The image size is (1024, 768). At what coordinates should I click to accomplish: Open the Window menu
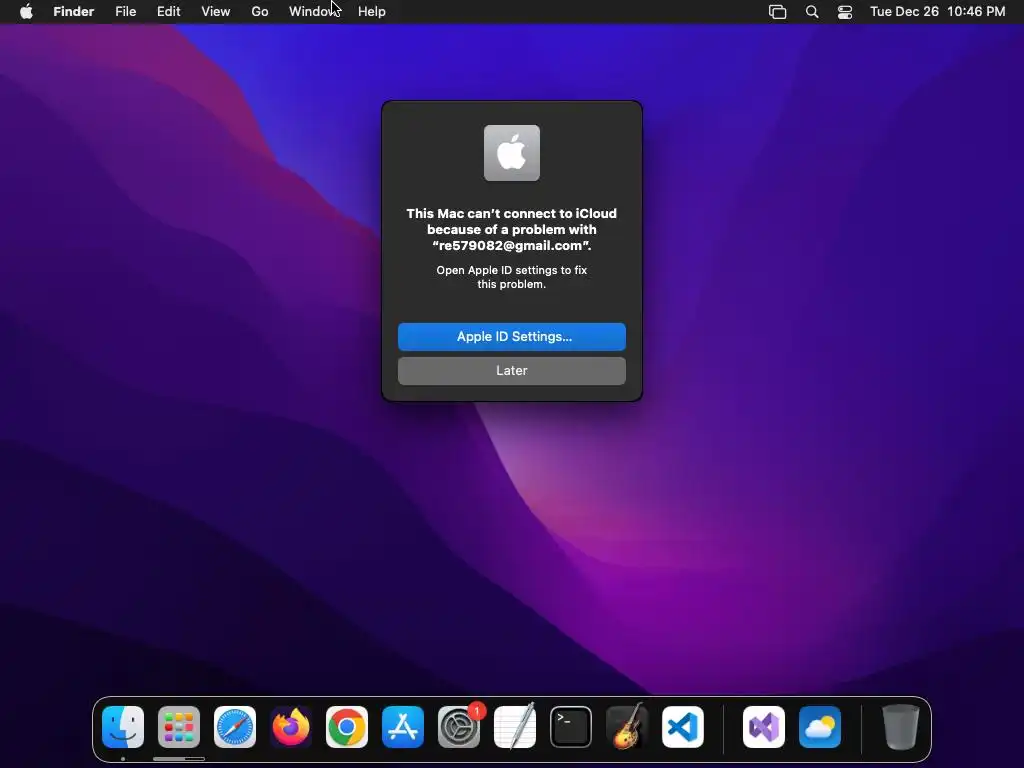314,12
